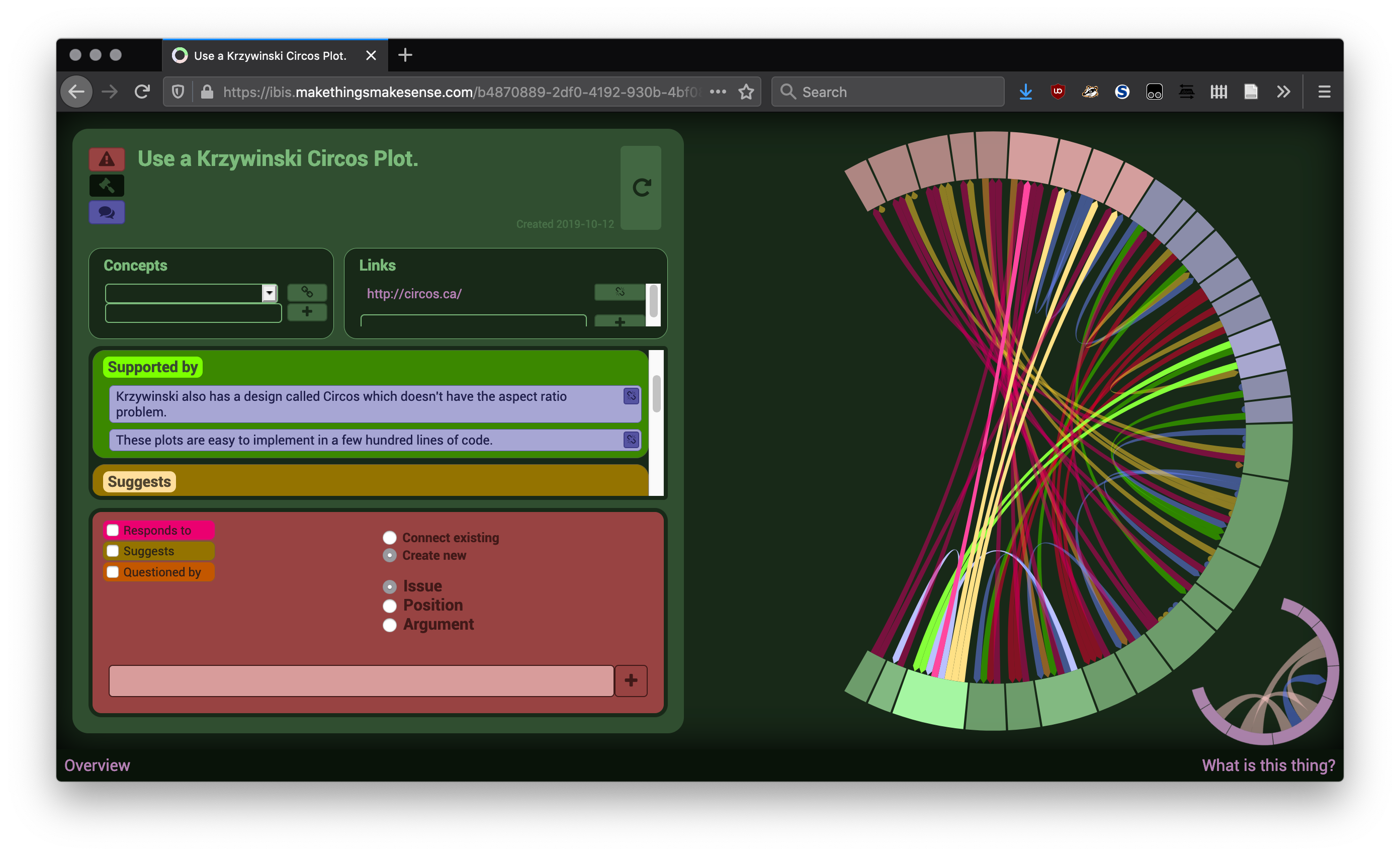Open the uBlock Origin extension icon

click(1058, 92)
